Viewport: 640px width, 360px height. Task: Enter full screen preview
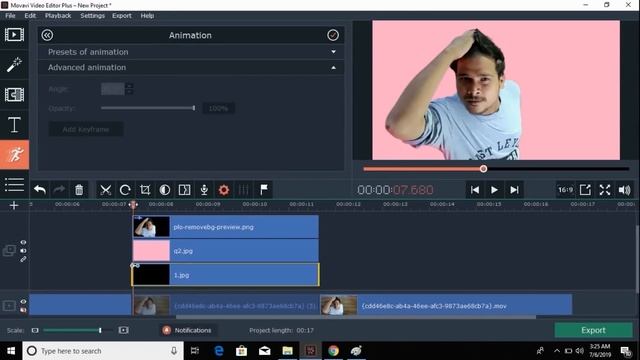tap(605, 190)
